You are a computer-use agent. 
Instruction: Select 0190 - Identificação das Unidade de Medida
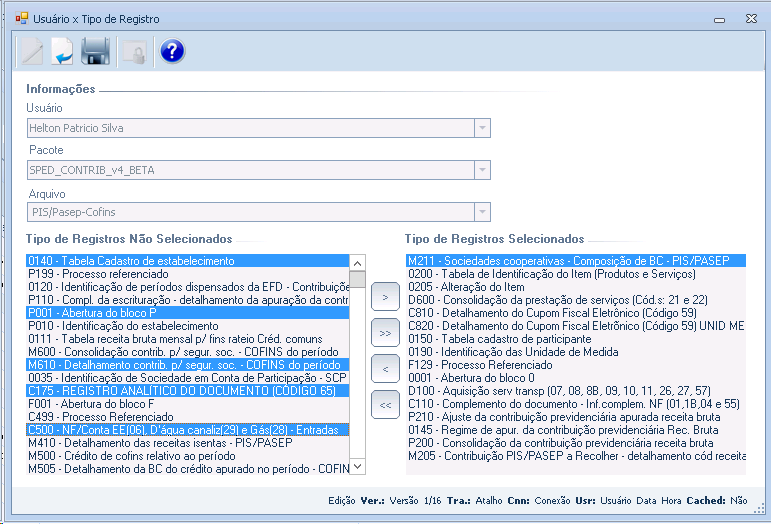pyautogui.click(x=576, y=352)
